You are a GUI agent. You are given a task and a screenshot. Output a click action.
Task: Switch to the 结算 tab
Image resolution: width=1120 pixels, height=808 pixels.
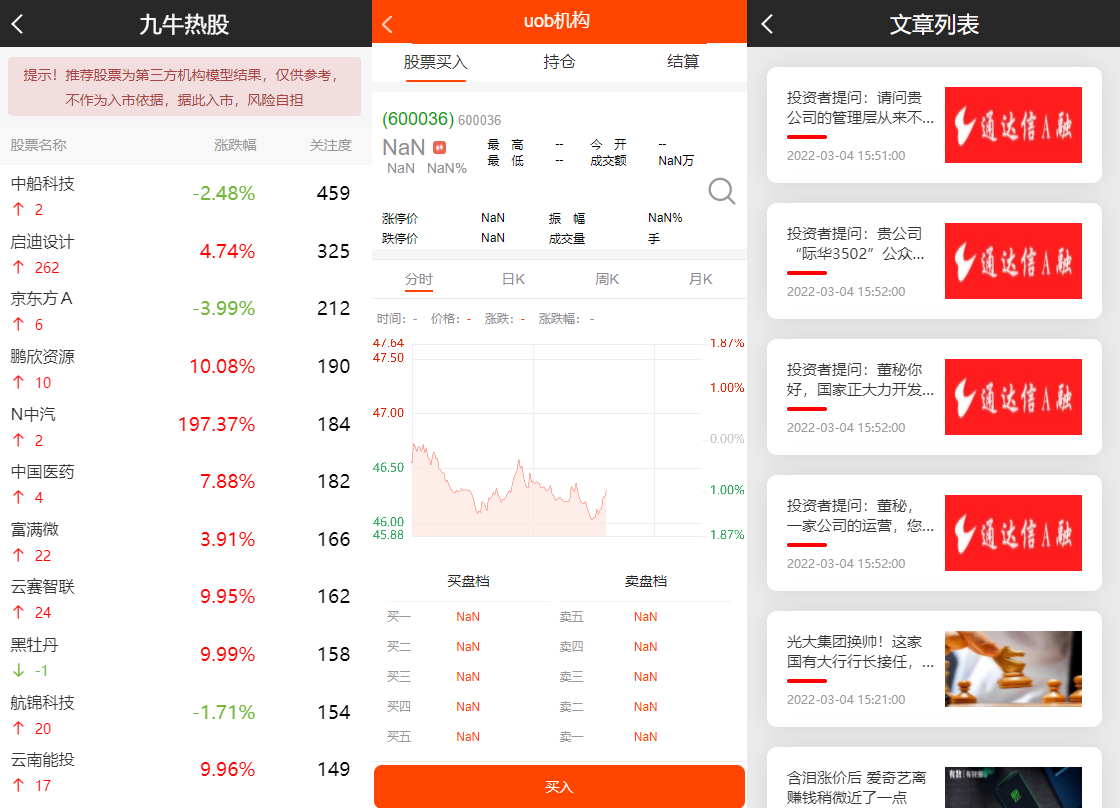683,62
